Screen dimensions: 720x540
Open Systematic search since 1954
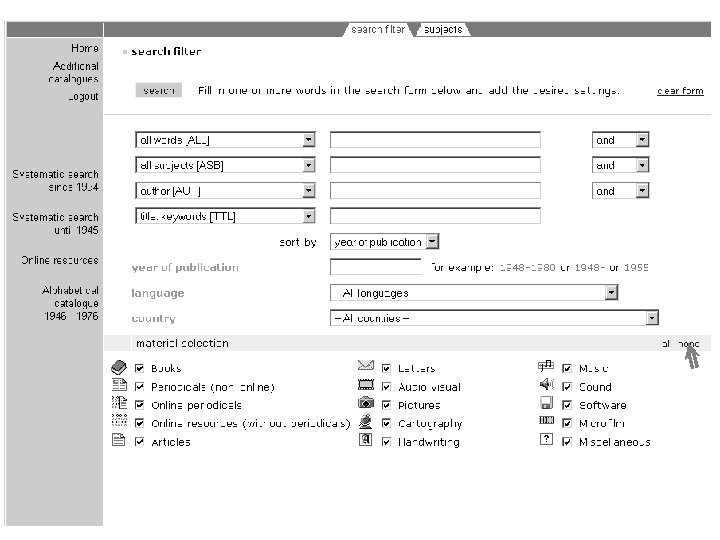pos(56,180)
